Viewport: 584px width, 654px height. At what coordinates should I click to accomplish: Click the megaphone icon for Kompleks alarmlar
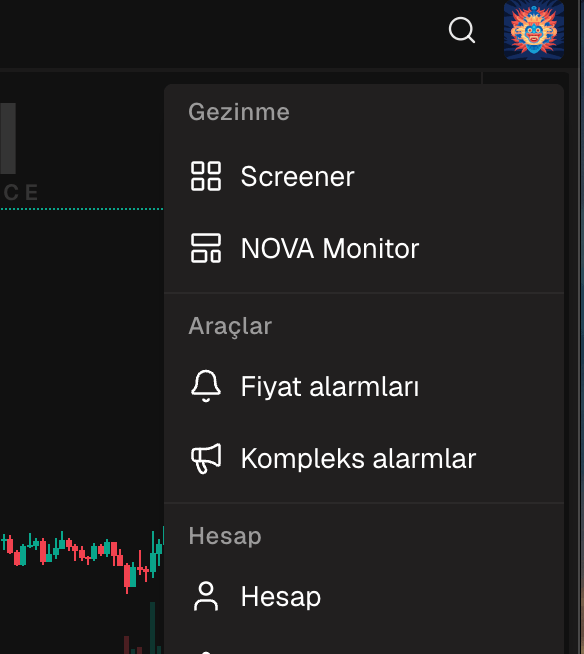(x=206, y=458)
